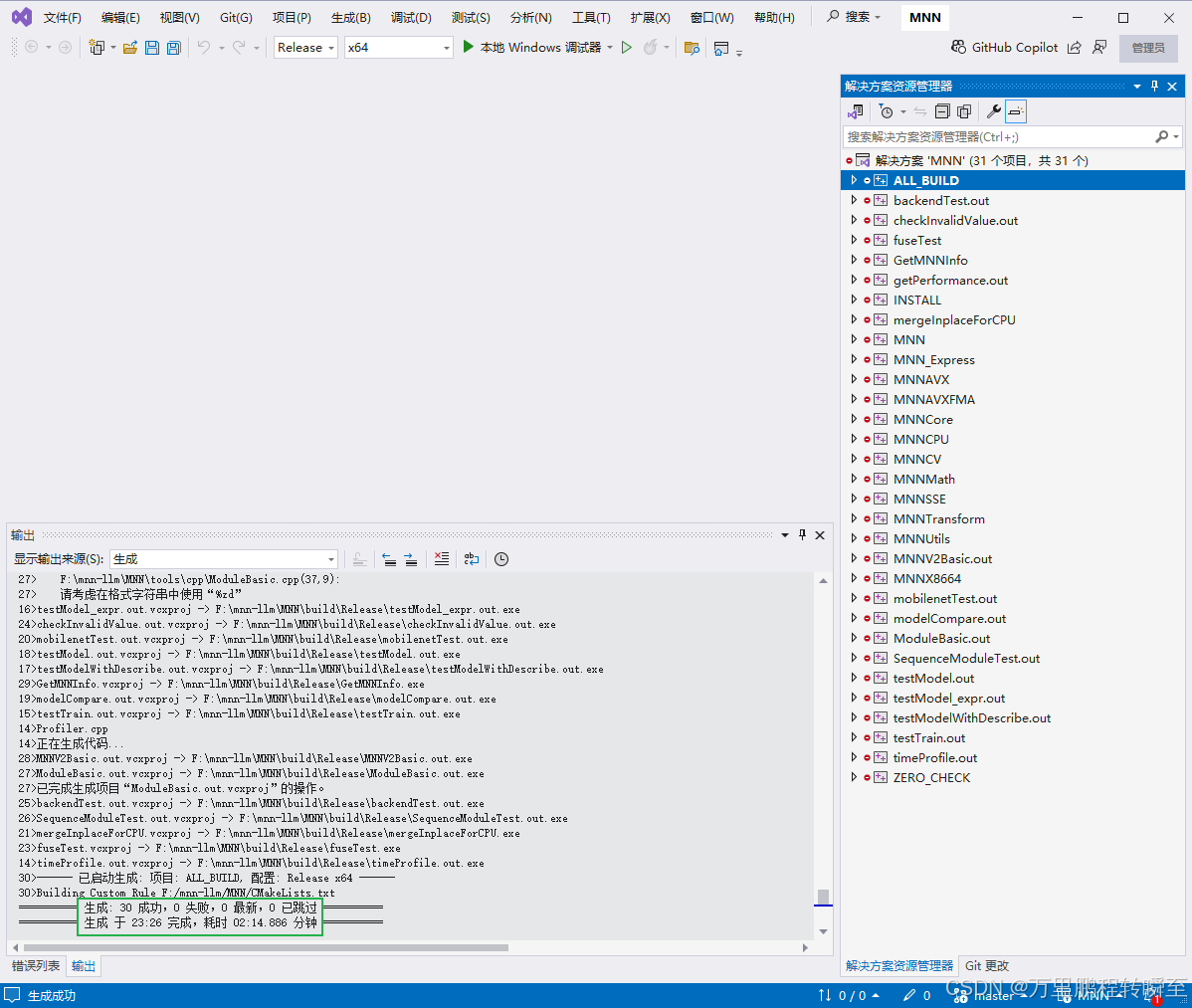Toggle word wrap in Output panel
The image size is (1192, 1008).
coord(472,559)
